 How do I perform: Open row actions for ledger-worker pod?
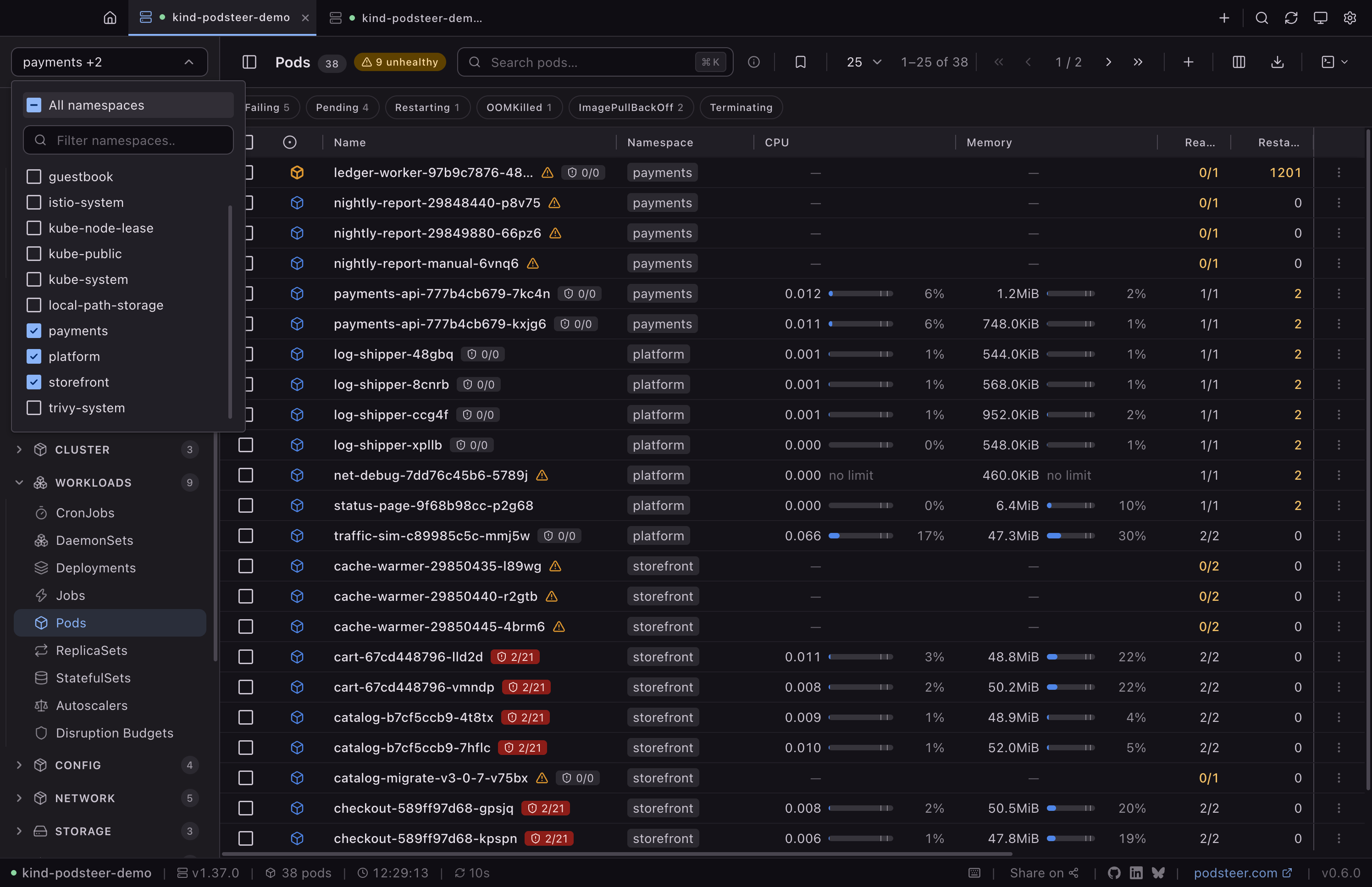(x=1339, y=173)
